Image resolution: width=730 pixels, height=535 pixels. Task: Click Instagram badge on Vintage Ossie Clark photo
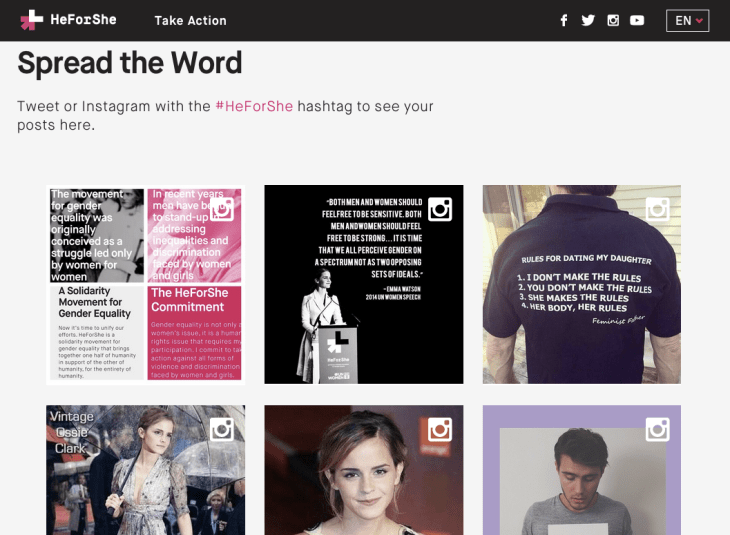click(x=222, y=429)
